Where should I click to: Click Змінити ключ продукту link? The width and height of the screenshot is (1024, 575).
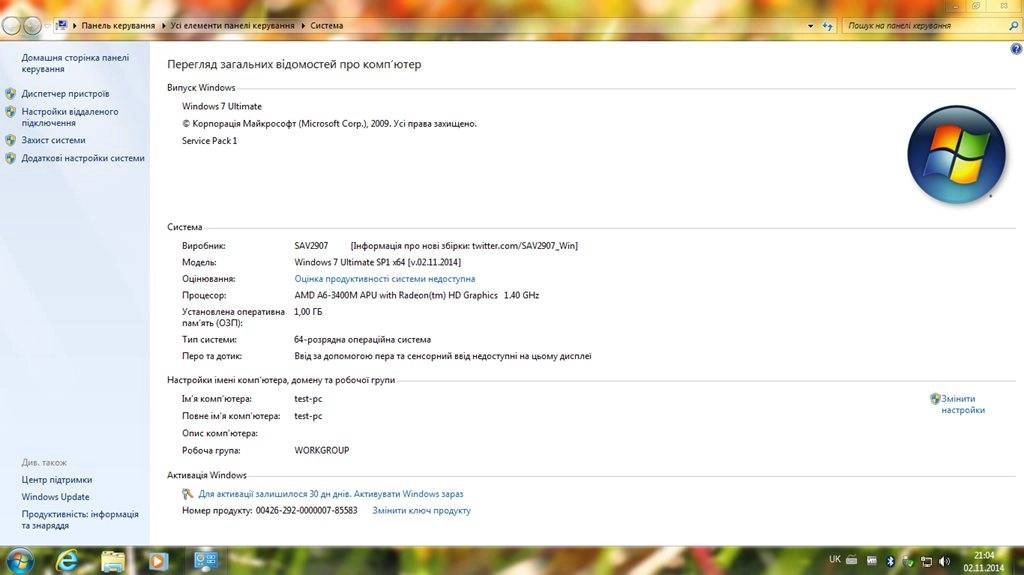pos(421,510)
